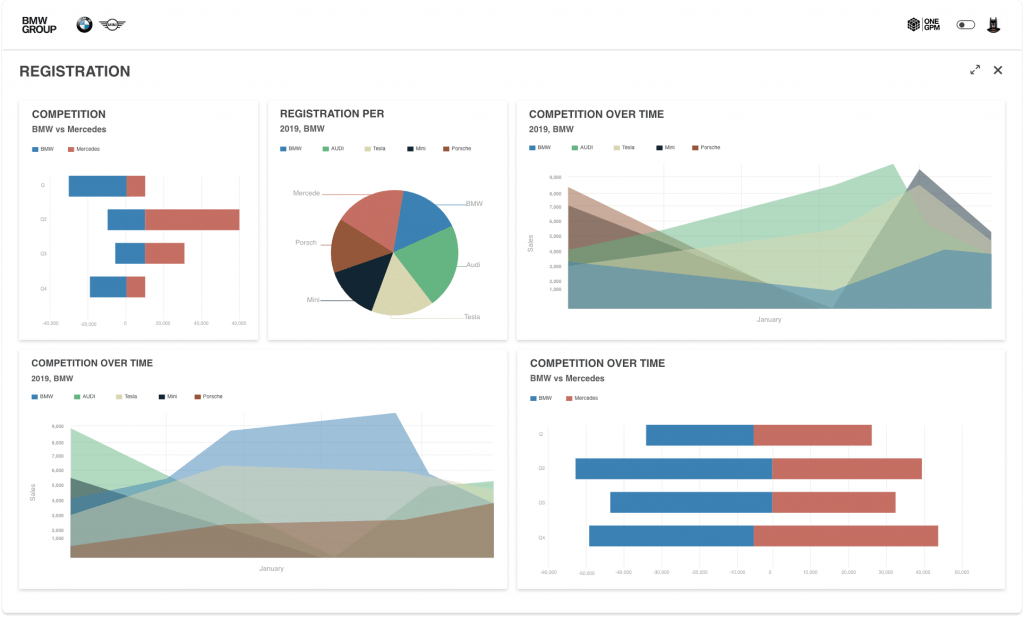Click the 'REGISTRATION PER' card title
Viewport: 1024px width, 617px height.
click(332, 114)
